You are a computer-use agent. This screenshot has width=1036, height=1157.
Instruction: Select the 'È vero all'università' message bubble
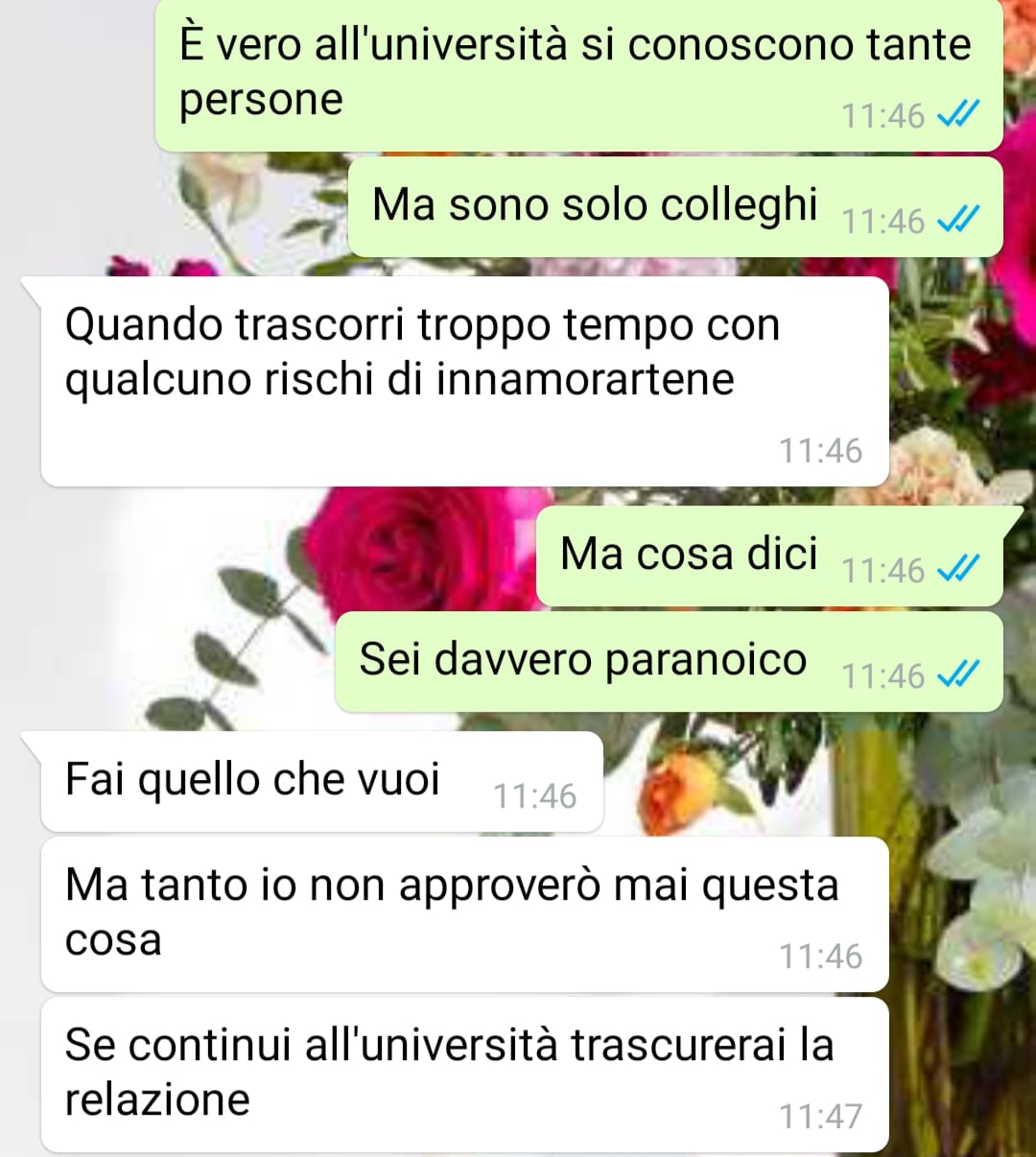click(x=579, y=75)
